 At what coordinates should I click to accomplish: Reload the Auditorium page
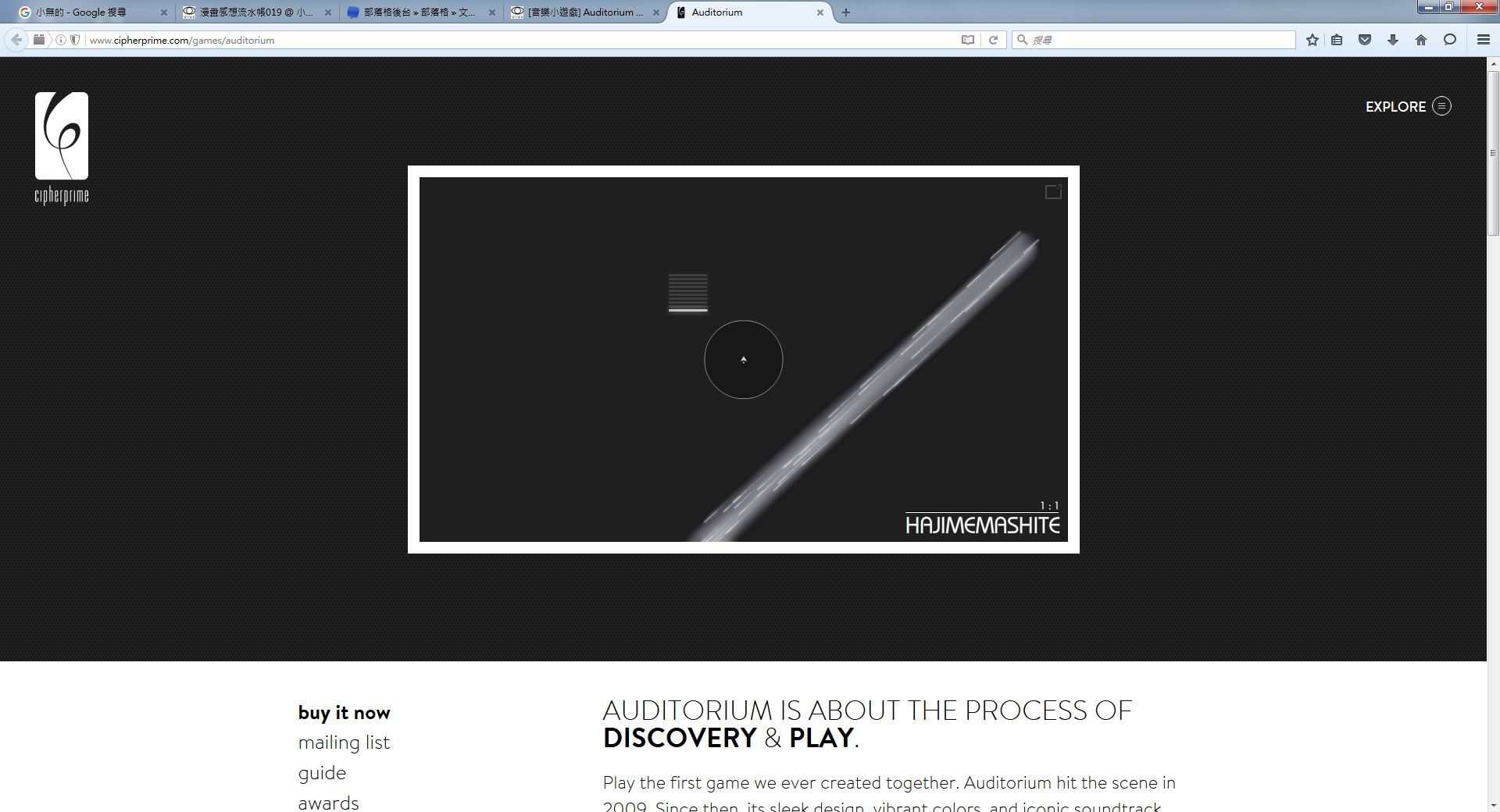(993, 40)
